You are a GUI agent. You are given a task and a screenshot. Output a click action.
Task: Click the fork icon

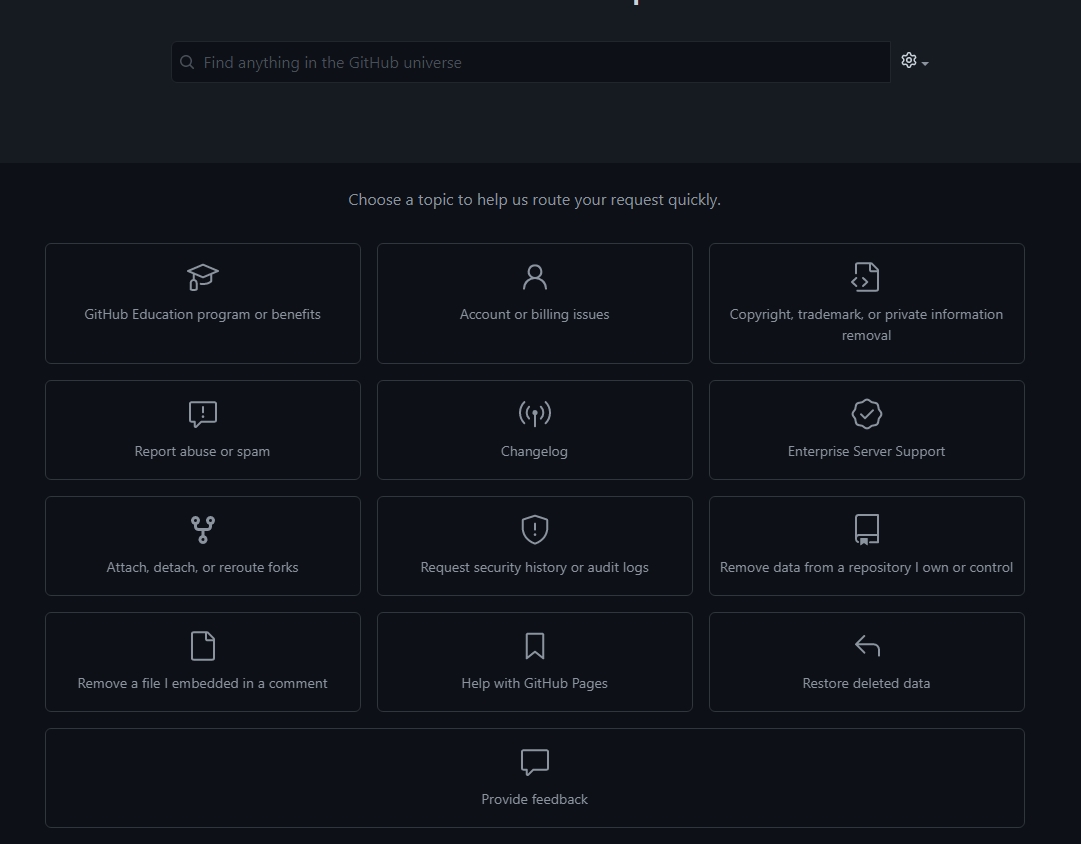point(203,530)
